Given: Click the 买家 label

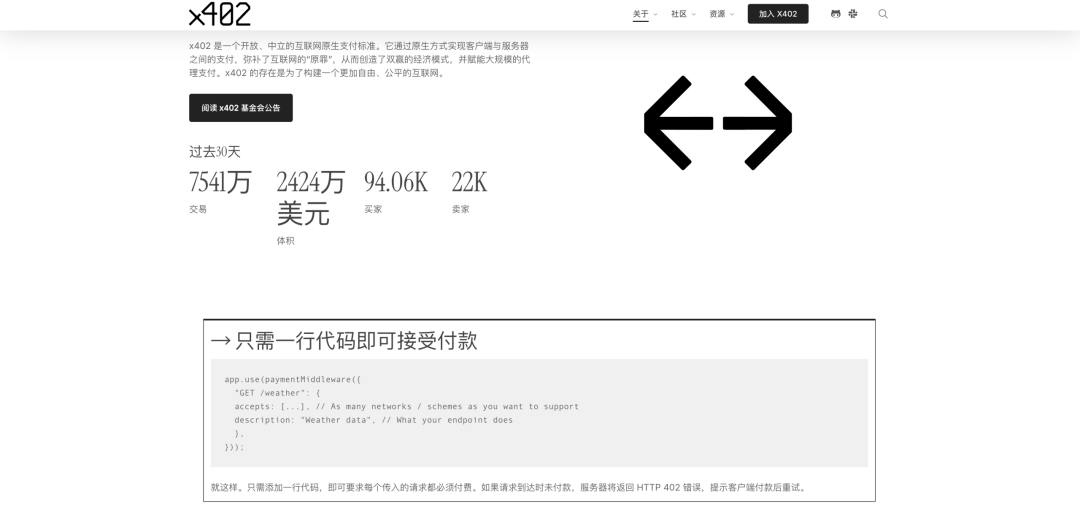Looking at the screenshot, I should [373, 209].
